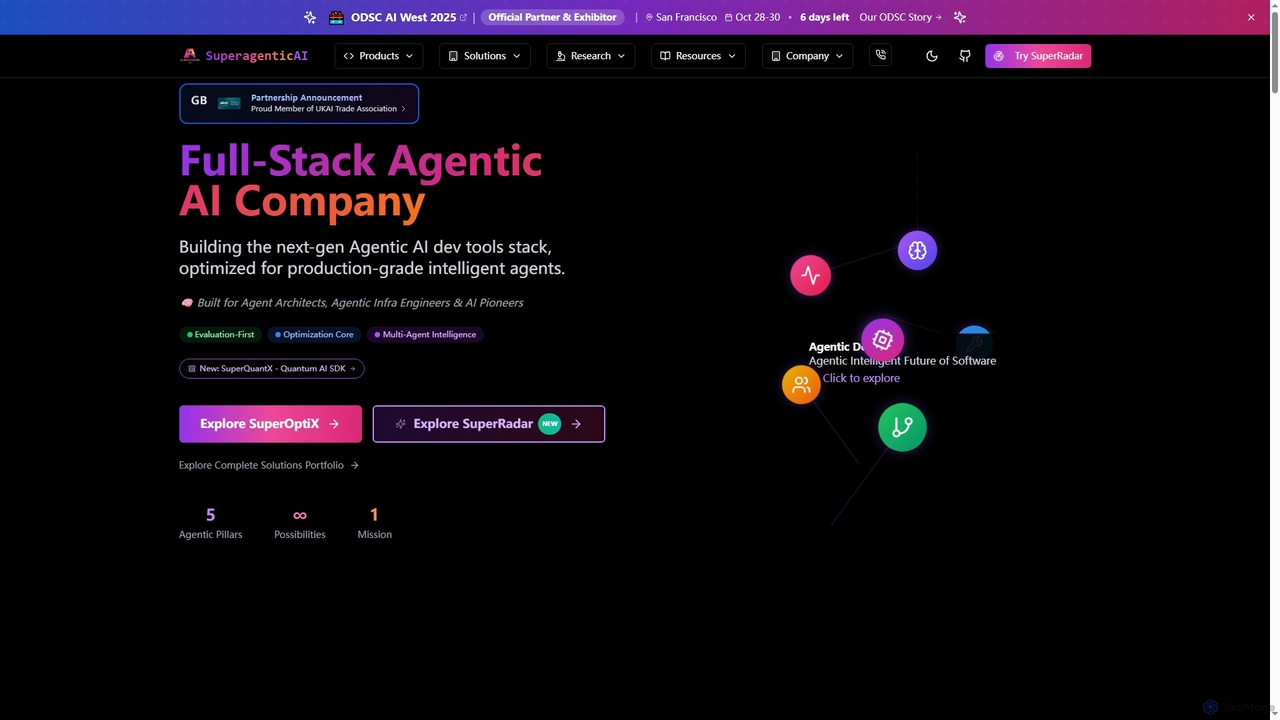Expand the Resources dropdown menu

pyautogui.click(x=698, y=56)
